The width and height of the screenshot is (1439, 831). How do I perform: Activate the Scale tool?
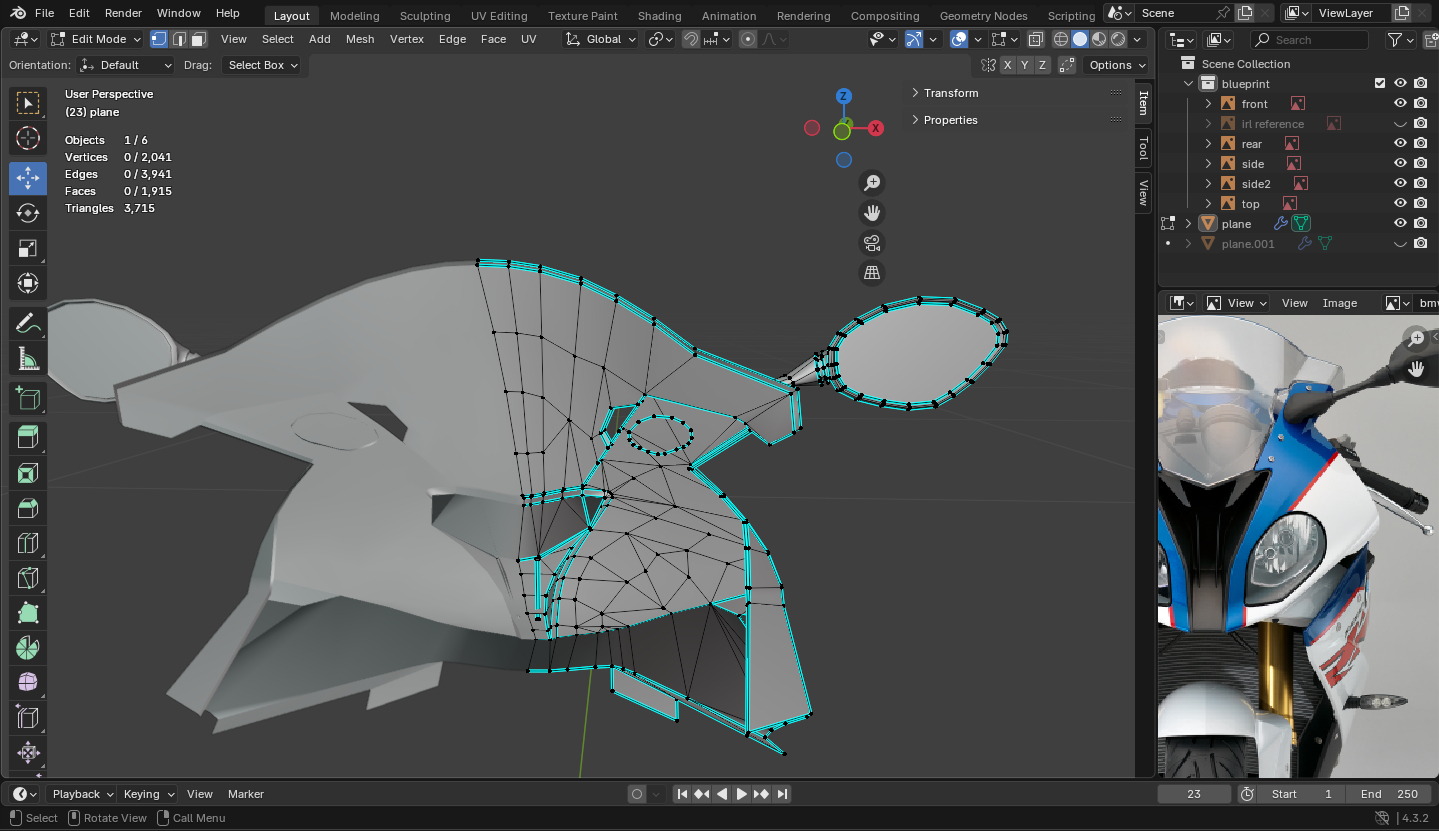[x=28, y=248]
